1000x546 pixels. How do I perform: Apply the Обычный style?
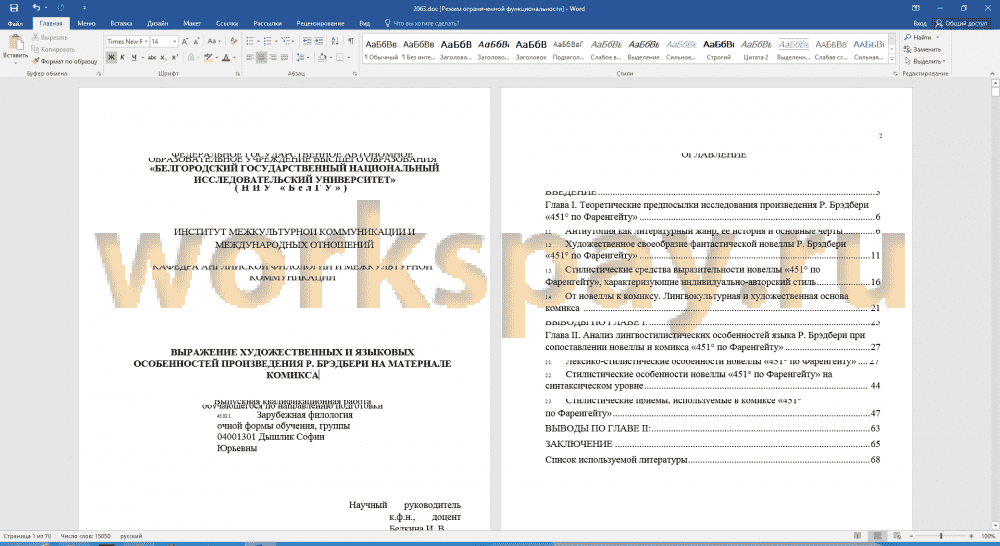(381, 49)
